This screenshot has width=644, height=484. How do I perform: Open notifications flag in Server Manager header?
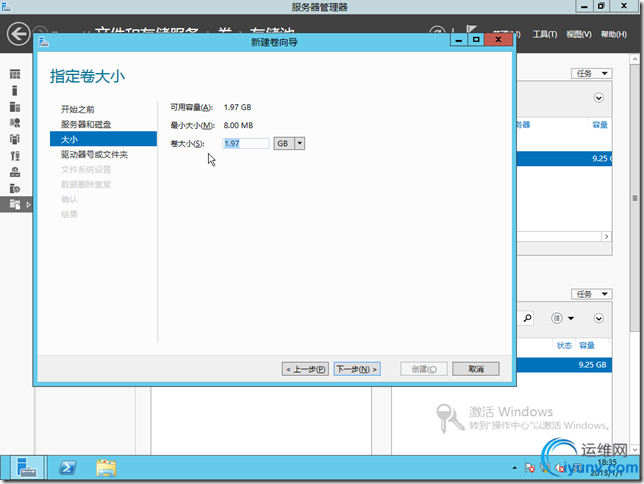coord(471,30)
